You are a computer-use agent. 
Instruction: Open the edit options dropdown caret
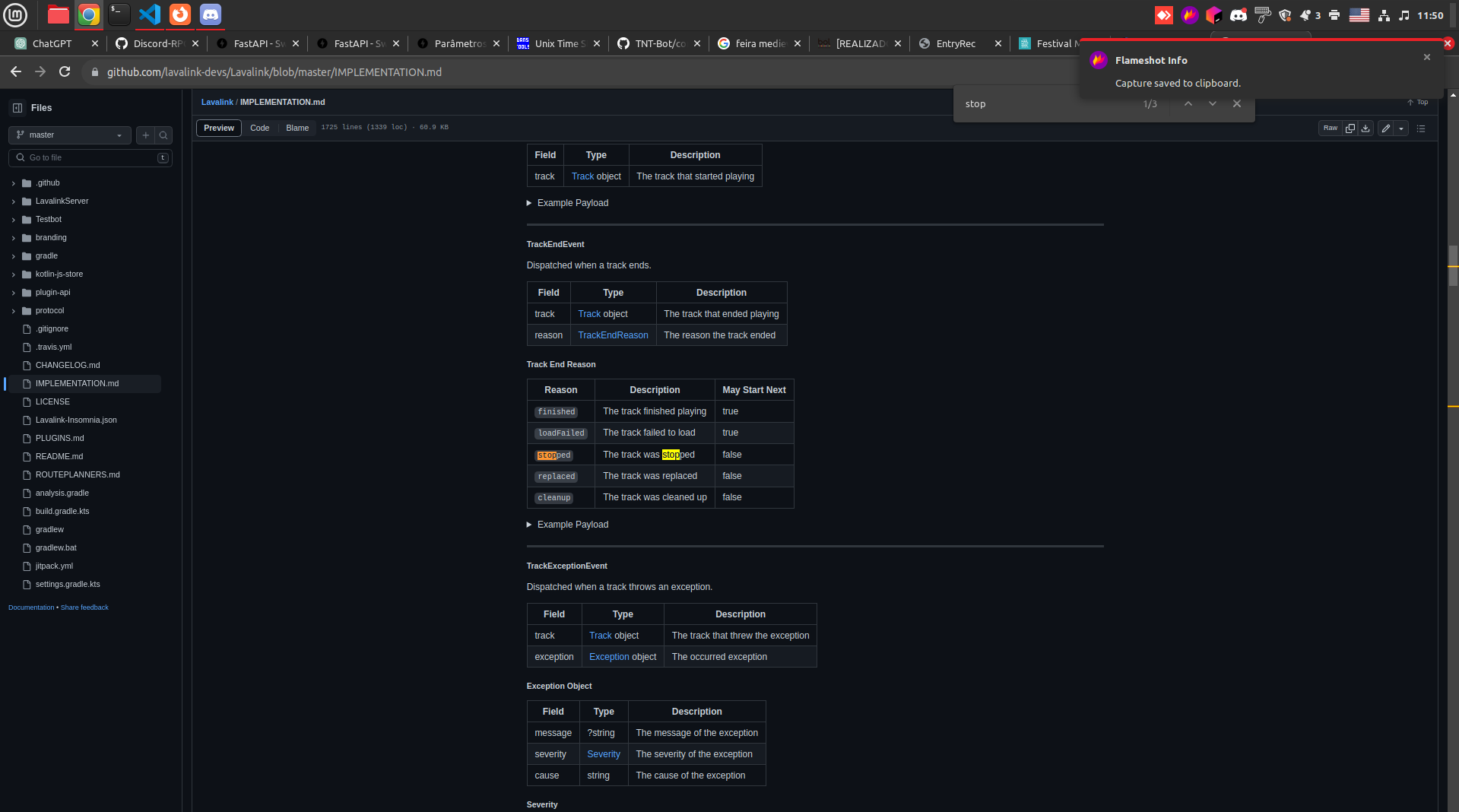tap(1401, 128)
